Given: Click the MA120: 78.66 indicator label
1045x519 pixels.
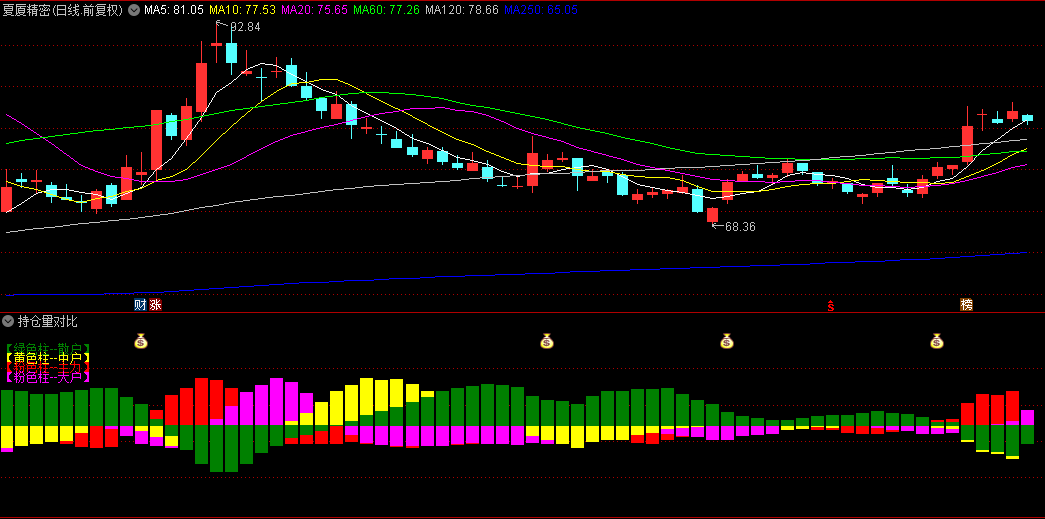Looking at the screenshot, I should point(462,10).
